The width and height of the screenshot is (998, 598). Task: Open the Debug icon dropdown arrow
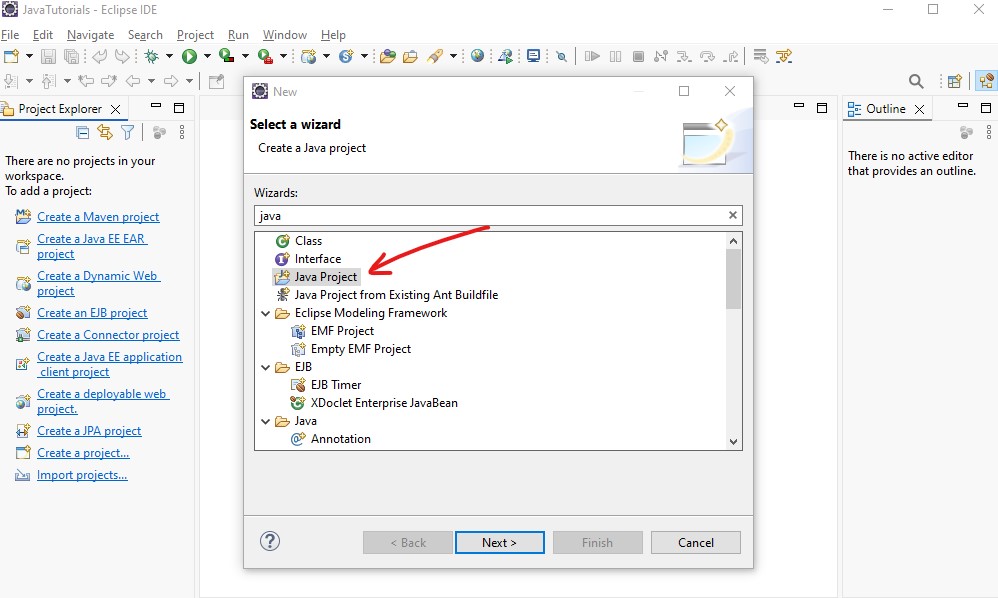pos(169,56)
